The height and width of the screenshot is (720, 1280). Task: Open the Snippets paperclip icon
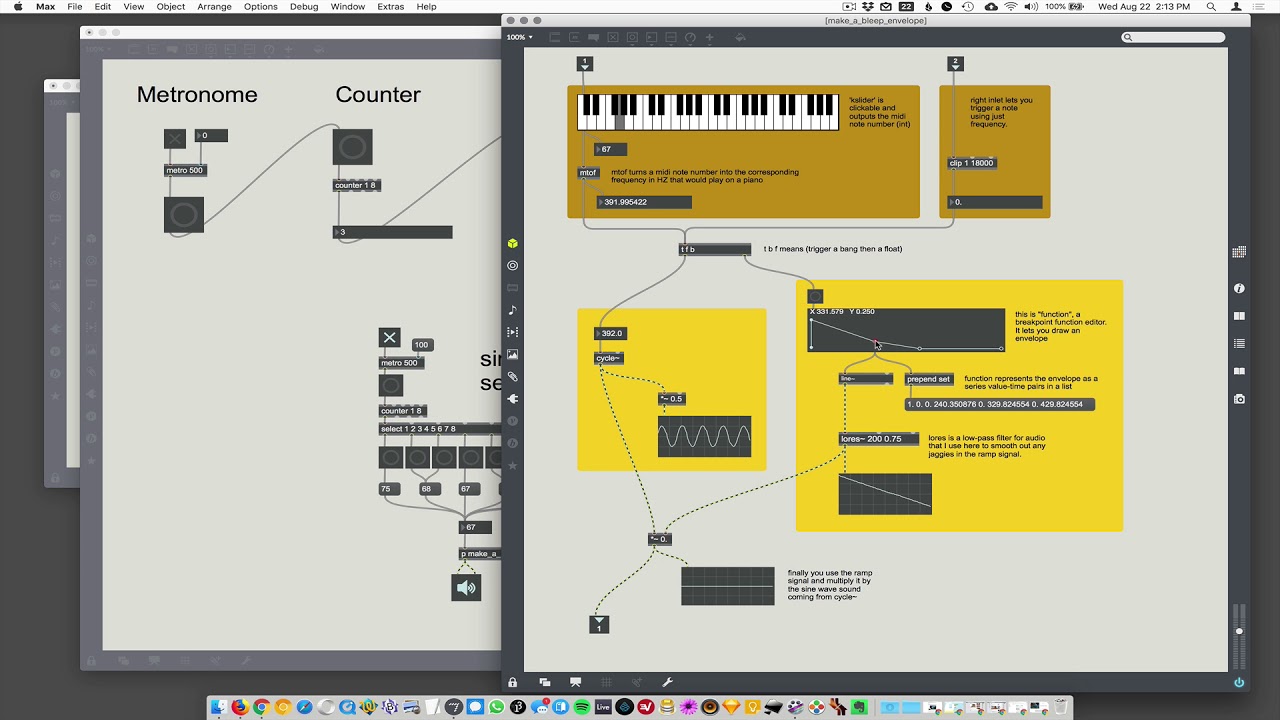pyautogui.click(x=512, y=377)
